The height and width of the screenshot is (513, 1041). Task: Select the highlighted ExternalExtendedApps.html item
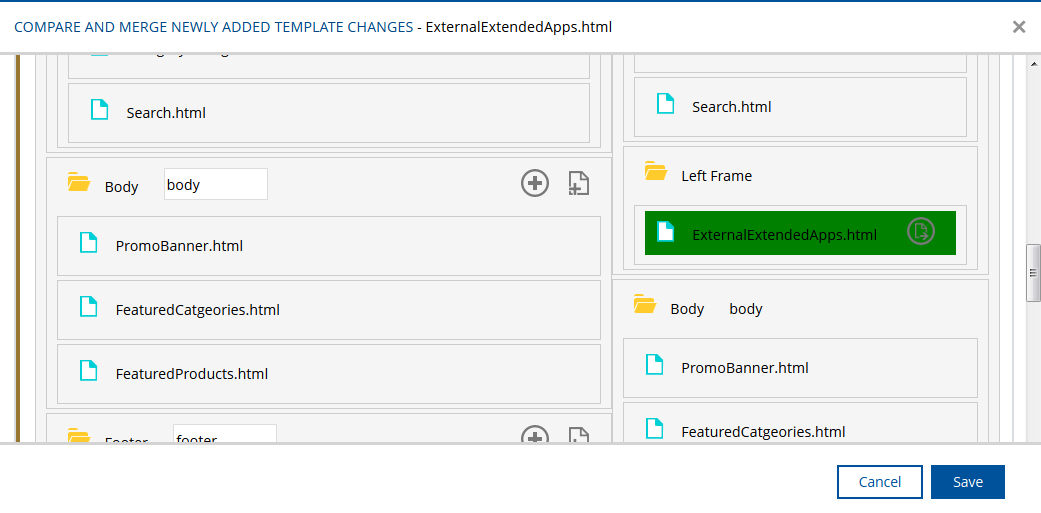click(784, 235)
